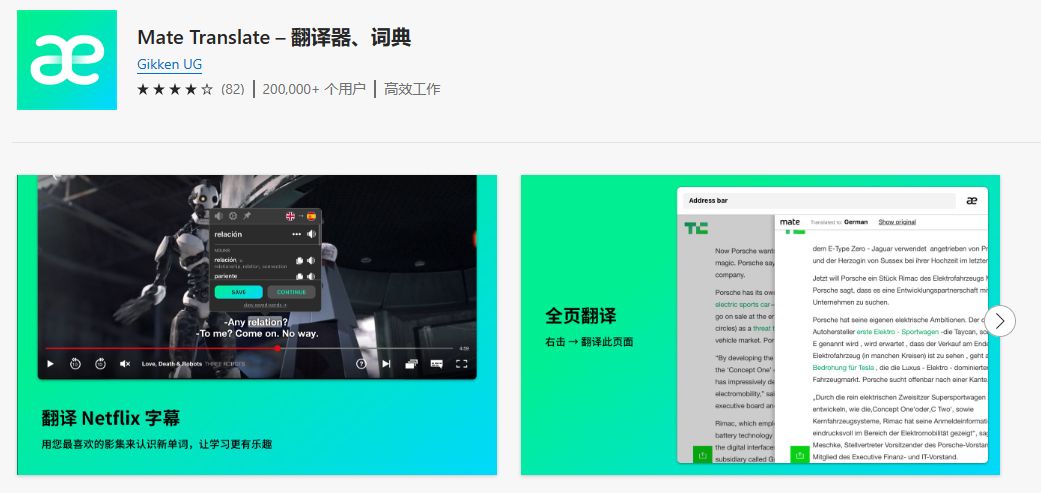This screenshot has width=1041, height=493.
Task: Click the settings gear icon in the popup header
Action: point(233,216)
